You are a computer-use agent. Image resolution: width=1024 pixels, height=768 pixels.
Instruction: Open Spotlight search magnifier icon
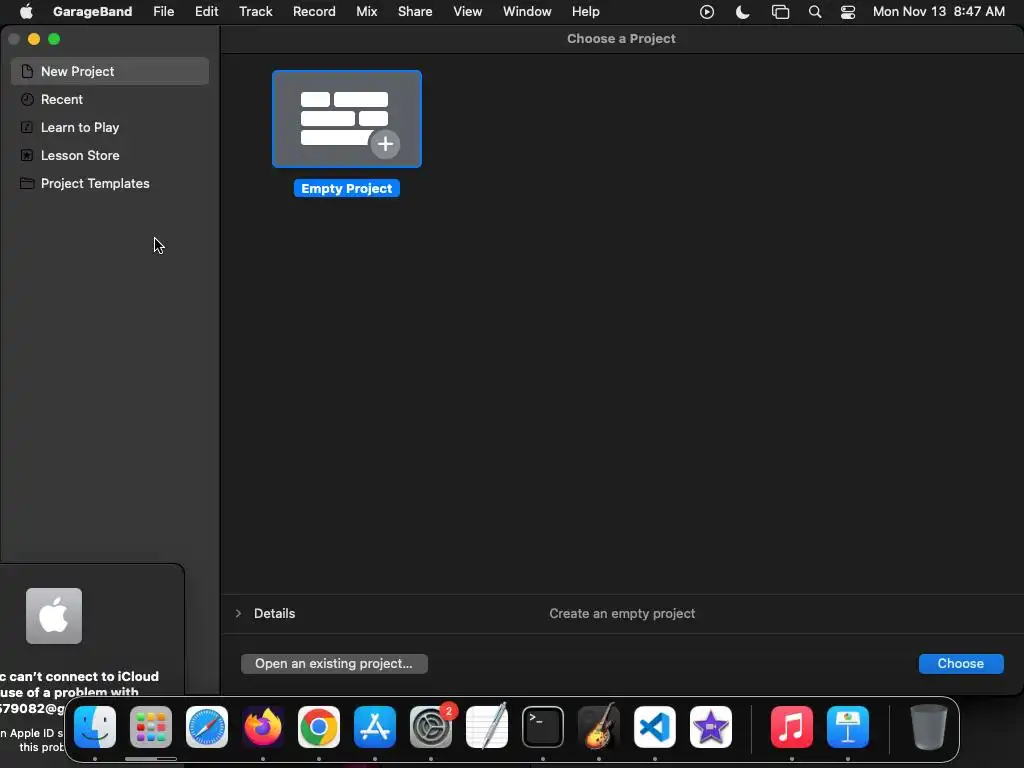point(814,12)
